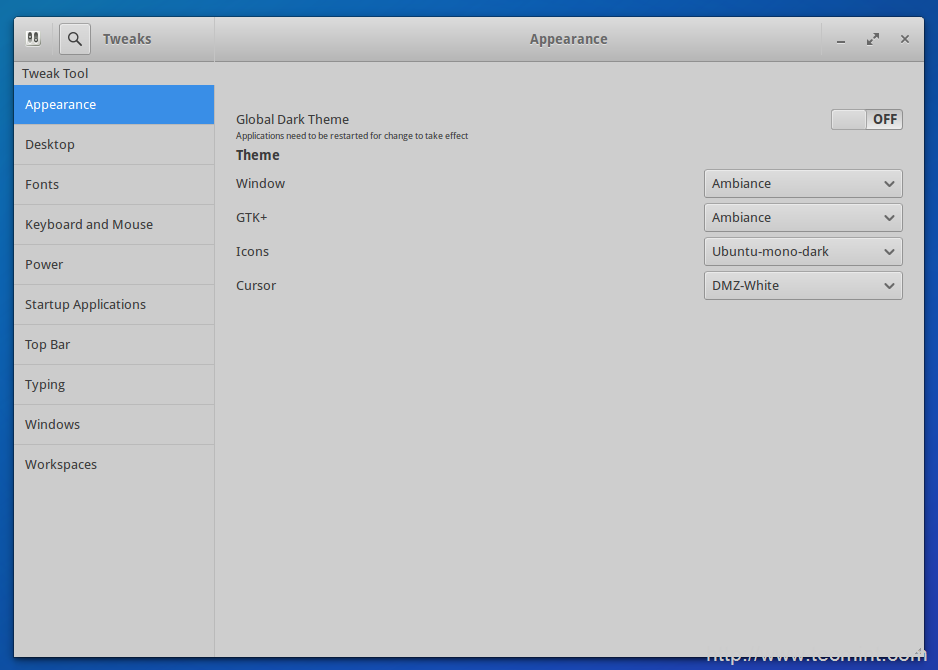The height and width of the screenshot is (670, 938).
Task: Go to Typing settings
Action: 114,385
